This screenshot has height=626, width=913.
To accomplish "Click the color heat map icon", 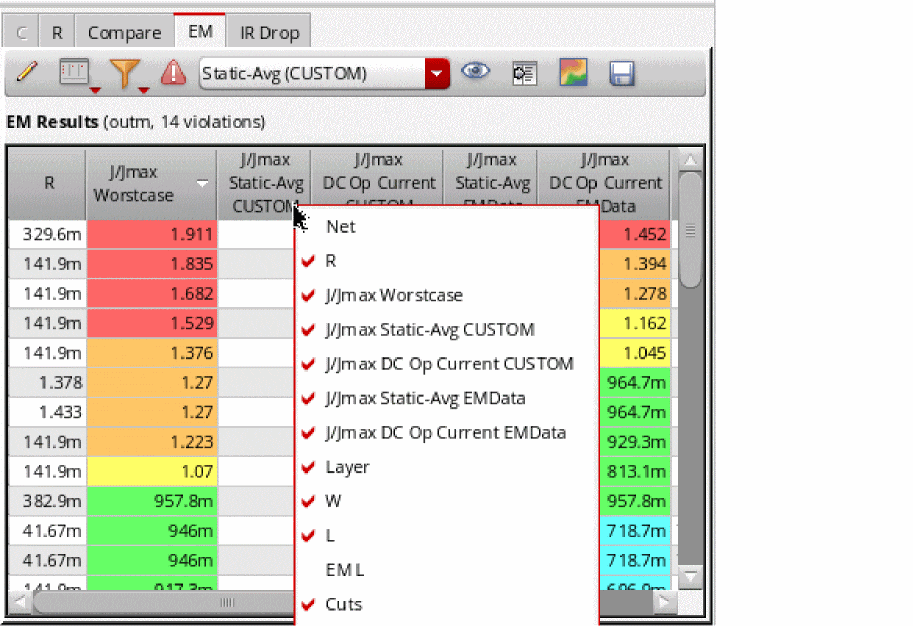I will [573, 73].
